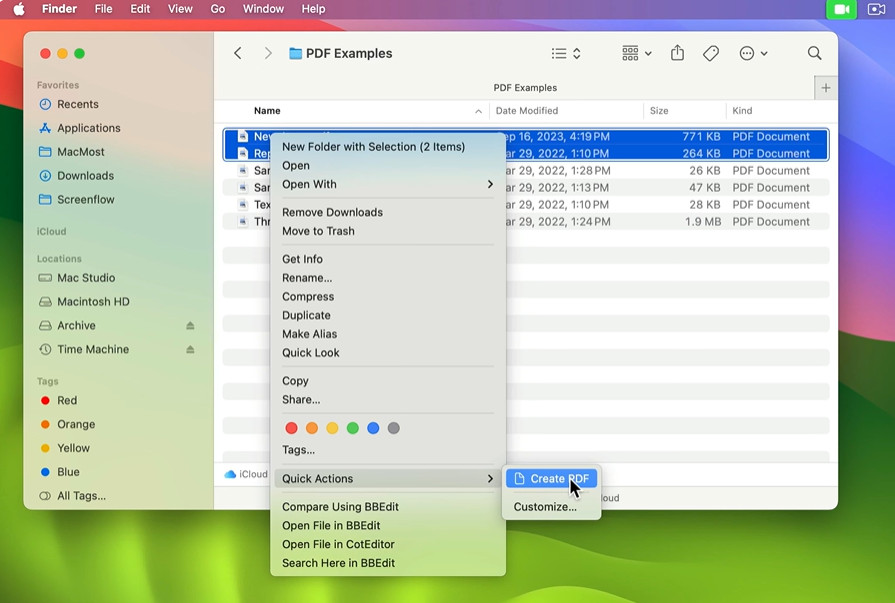Apply the Blue tag to selected files
This screenshot has height=603, width=895.
click(x=374, y=427)
